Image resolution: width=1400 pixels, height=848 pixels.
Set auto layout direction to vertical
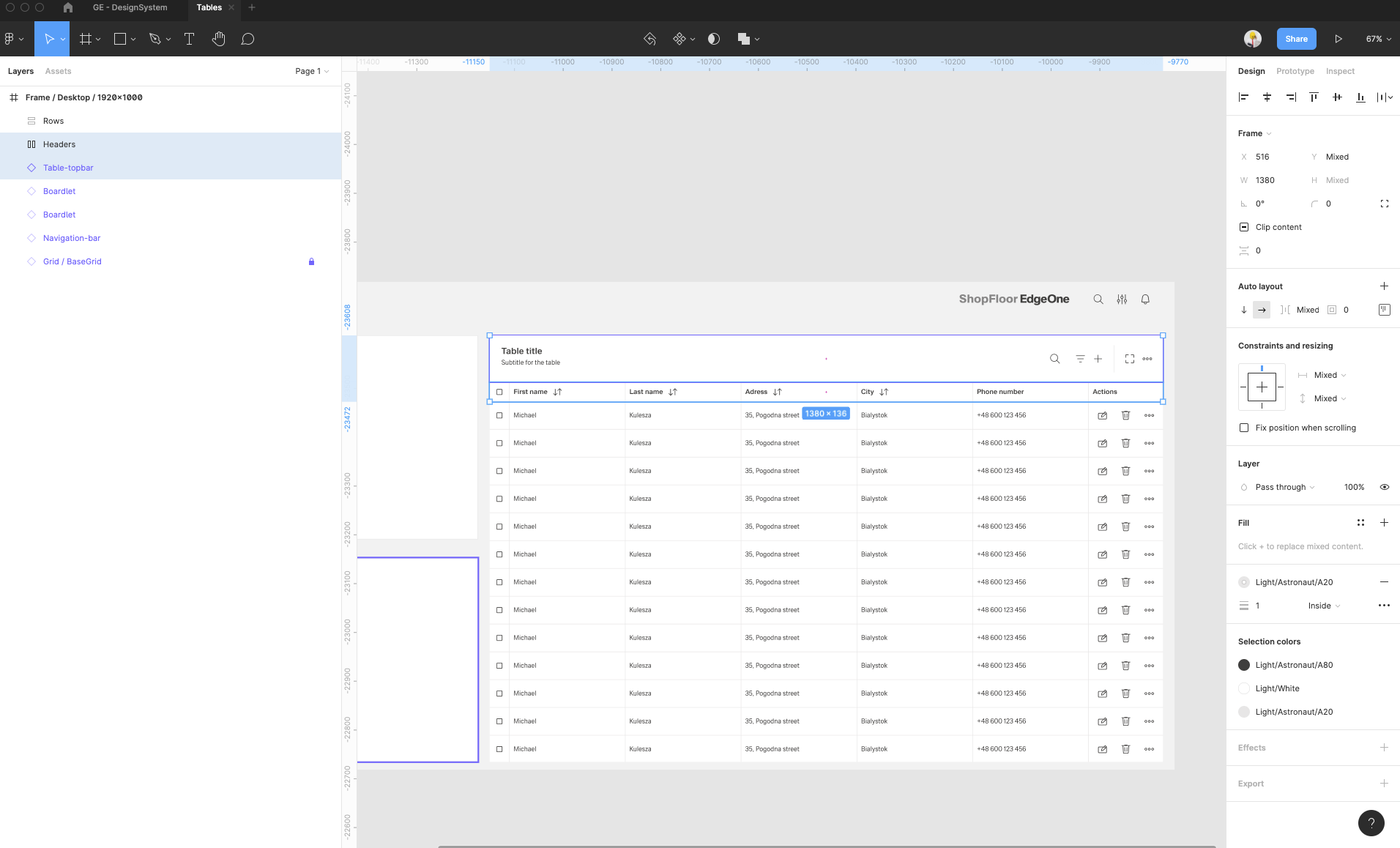pos(1244,310)
